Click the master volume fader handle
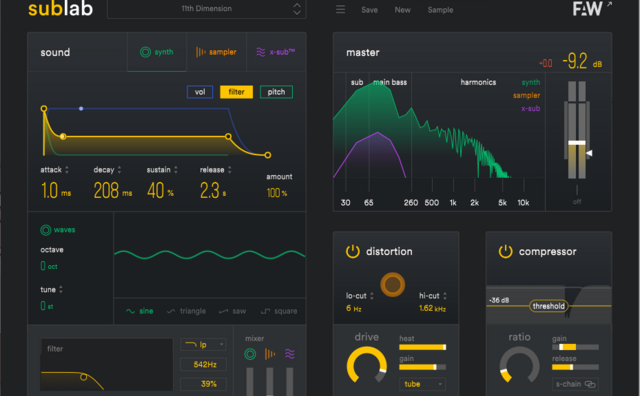Viewport: 640px width, 396px height. pyautogui.click(x=577, y=142)
